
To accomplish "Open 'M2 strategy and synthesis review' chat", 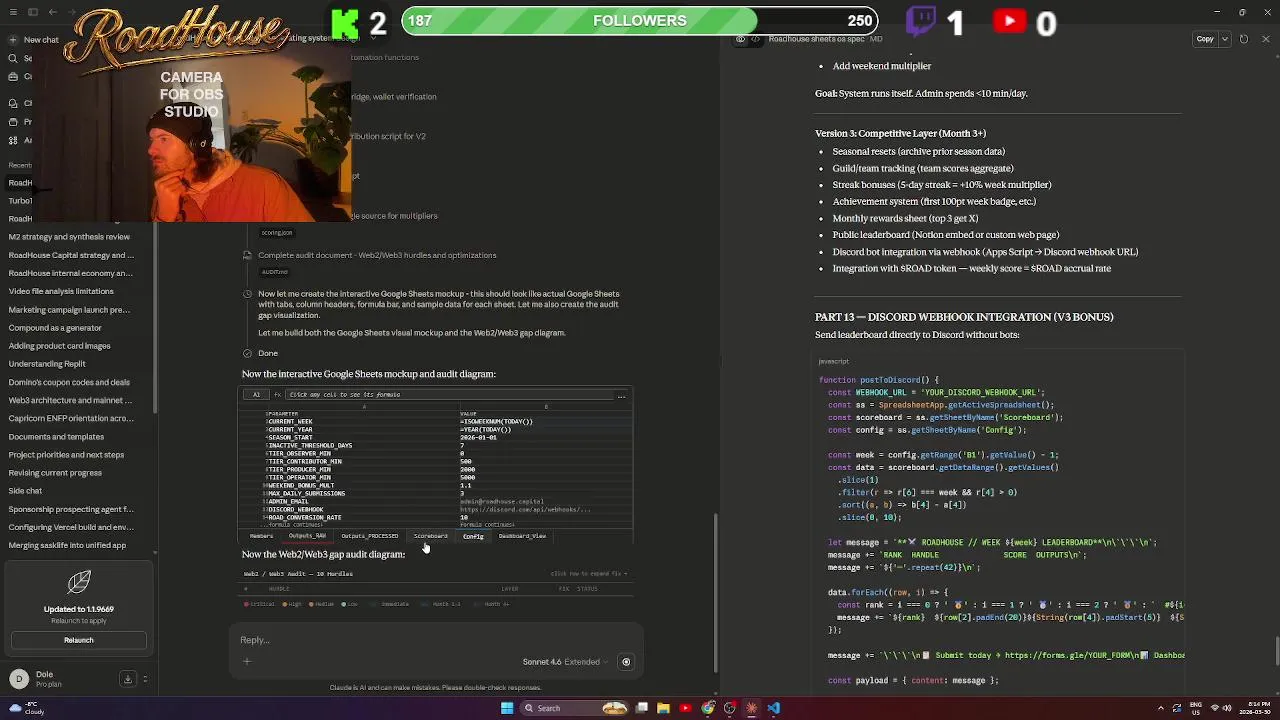I will pyautogui.click(x=69, y=237).
